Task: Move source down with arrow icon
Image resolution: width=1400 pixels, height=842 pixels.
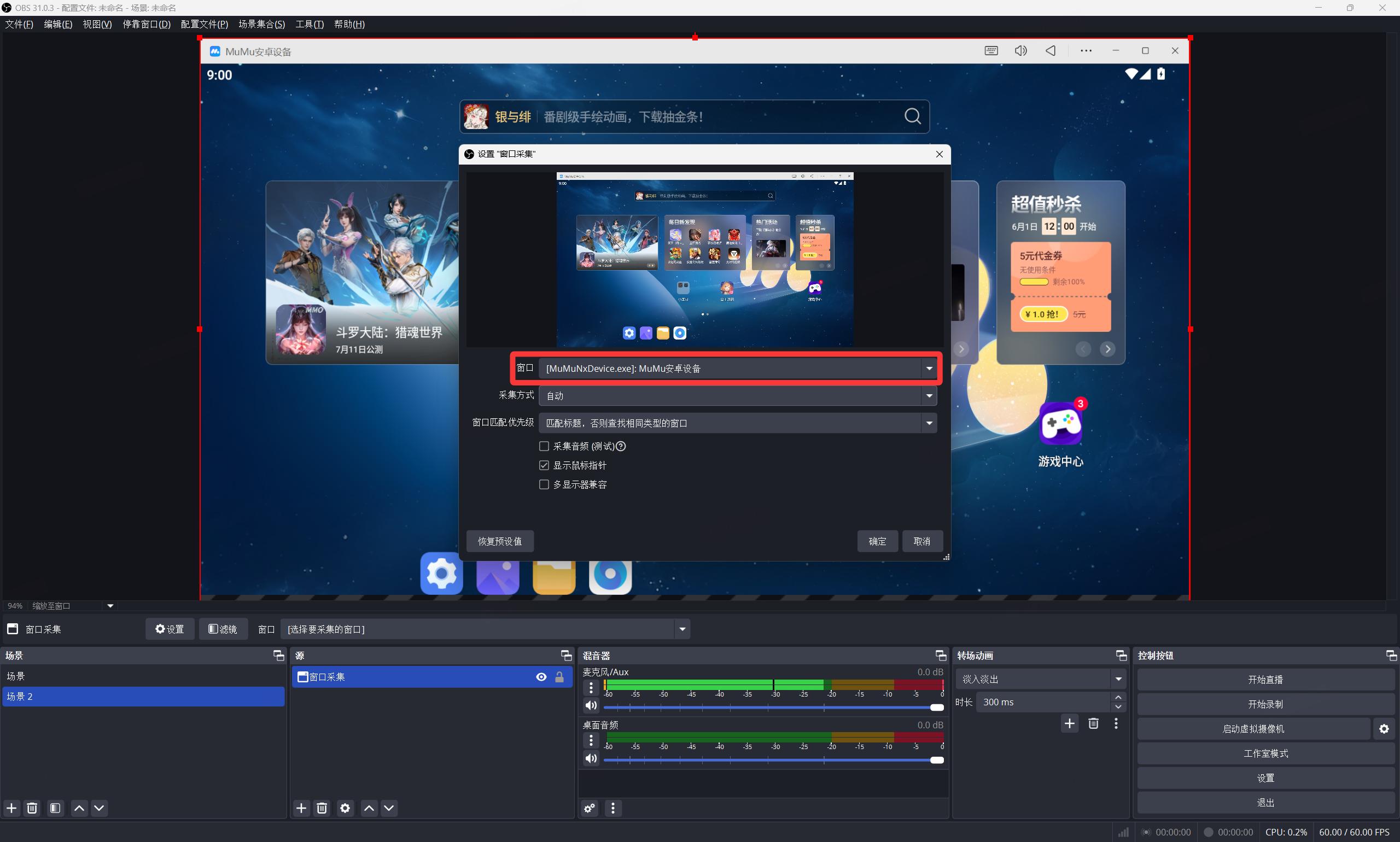Action: [x=389, y=808]
